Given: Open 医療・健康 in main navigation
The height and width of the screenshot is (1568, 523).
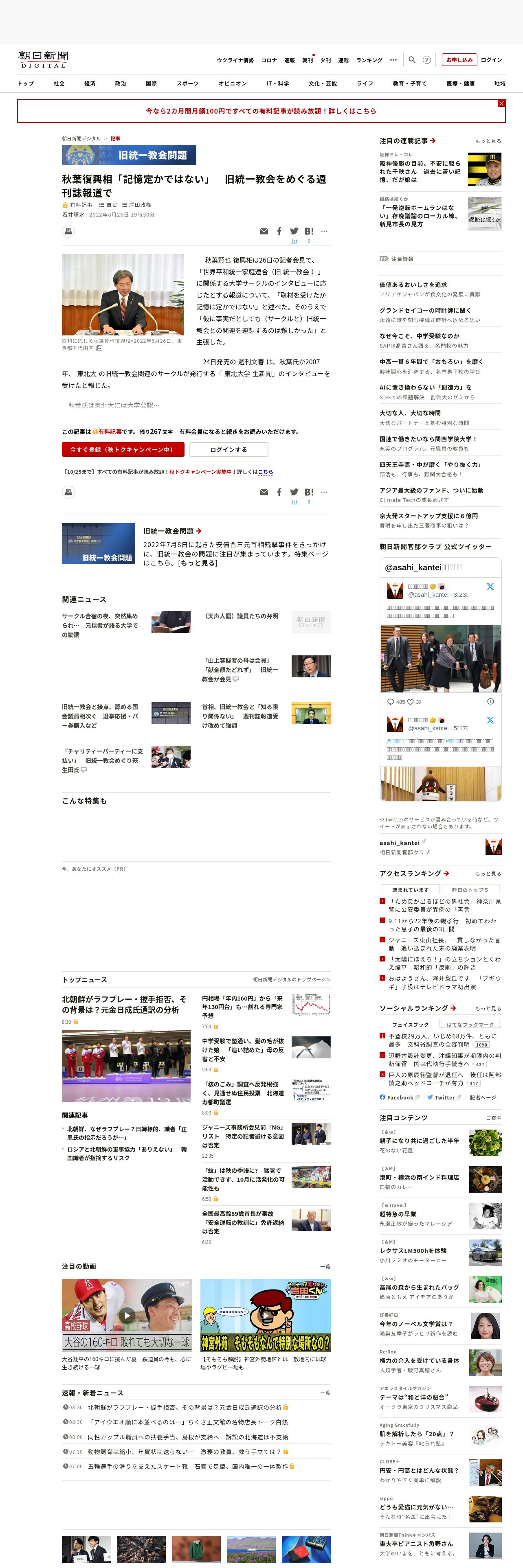Looking at the screenshot, I should pyautogui.click(x=460, y=83).
